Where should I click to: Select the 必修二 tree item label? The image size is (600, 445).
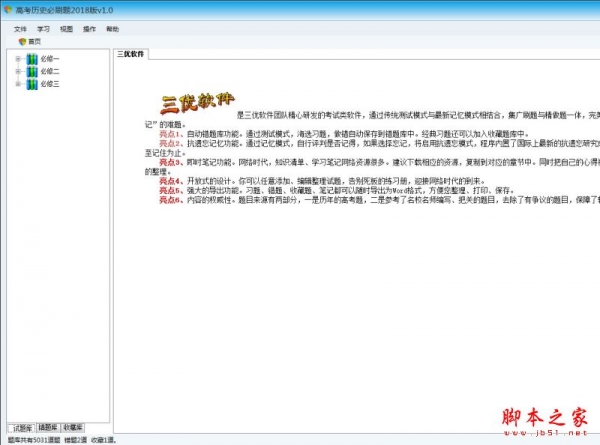50,72
